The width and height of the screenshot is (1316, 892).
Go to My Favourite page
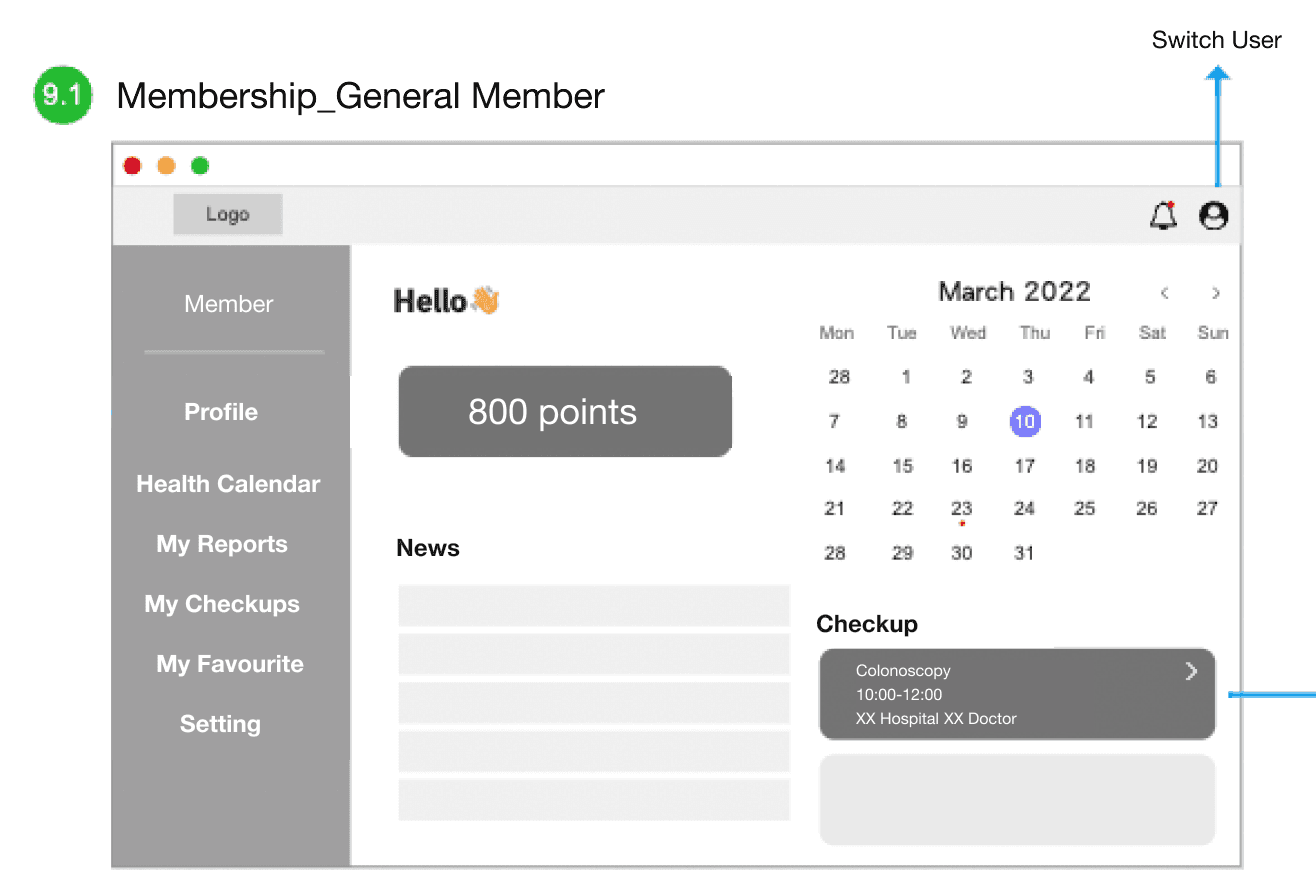pos(230,664)
